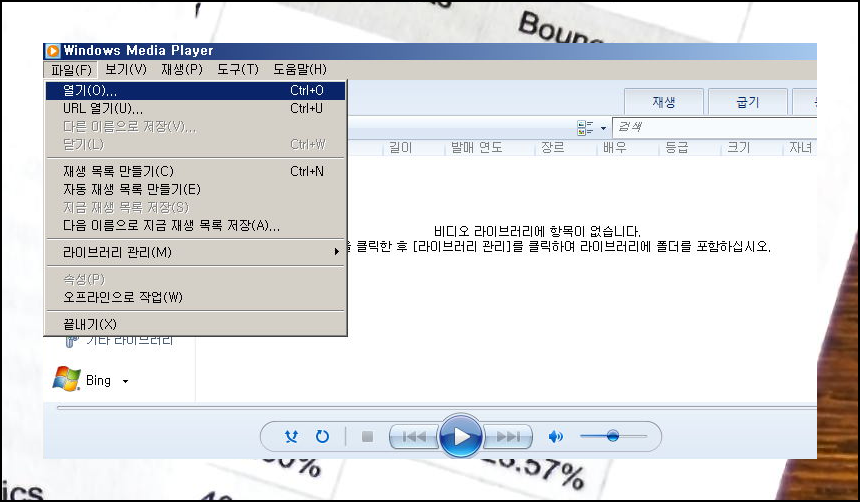Toggle repeat mode in playback controls

(322, 436)
